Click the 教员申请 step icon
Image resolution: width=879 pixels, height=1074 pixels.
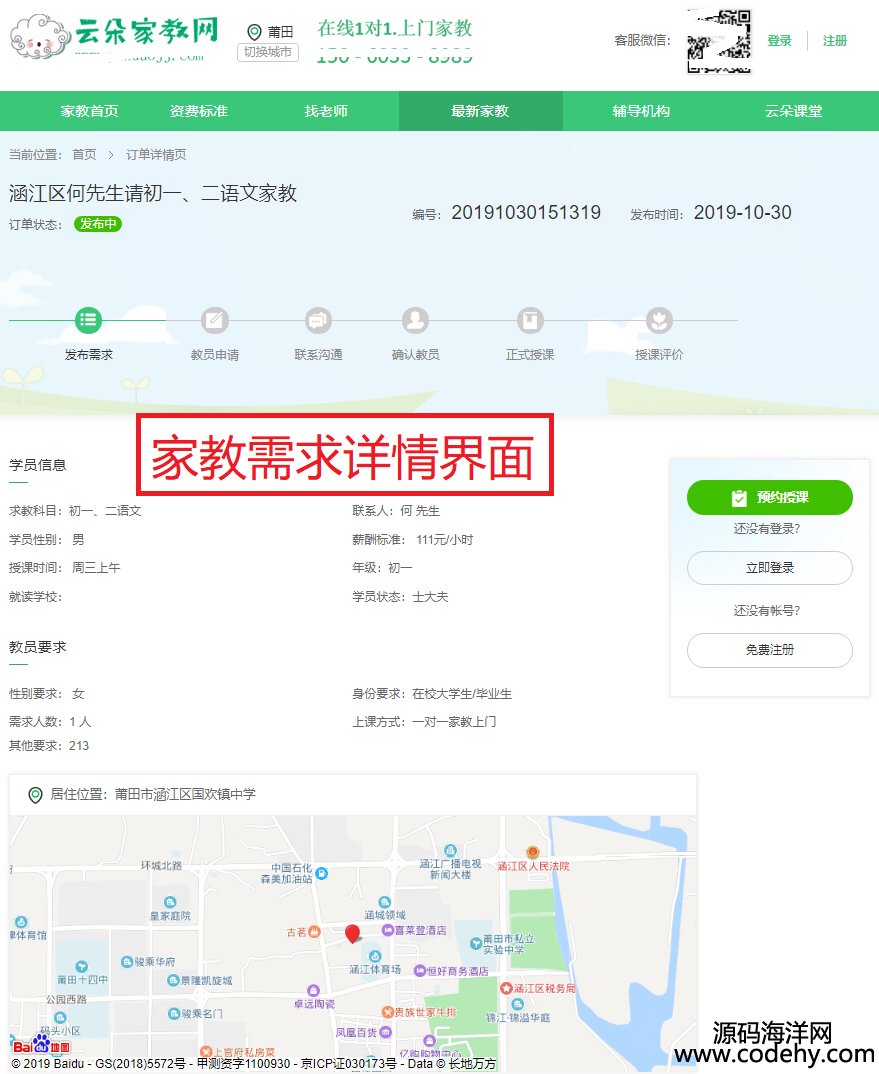(x=214, y=320)
